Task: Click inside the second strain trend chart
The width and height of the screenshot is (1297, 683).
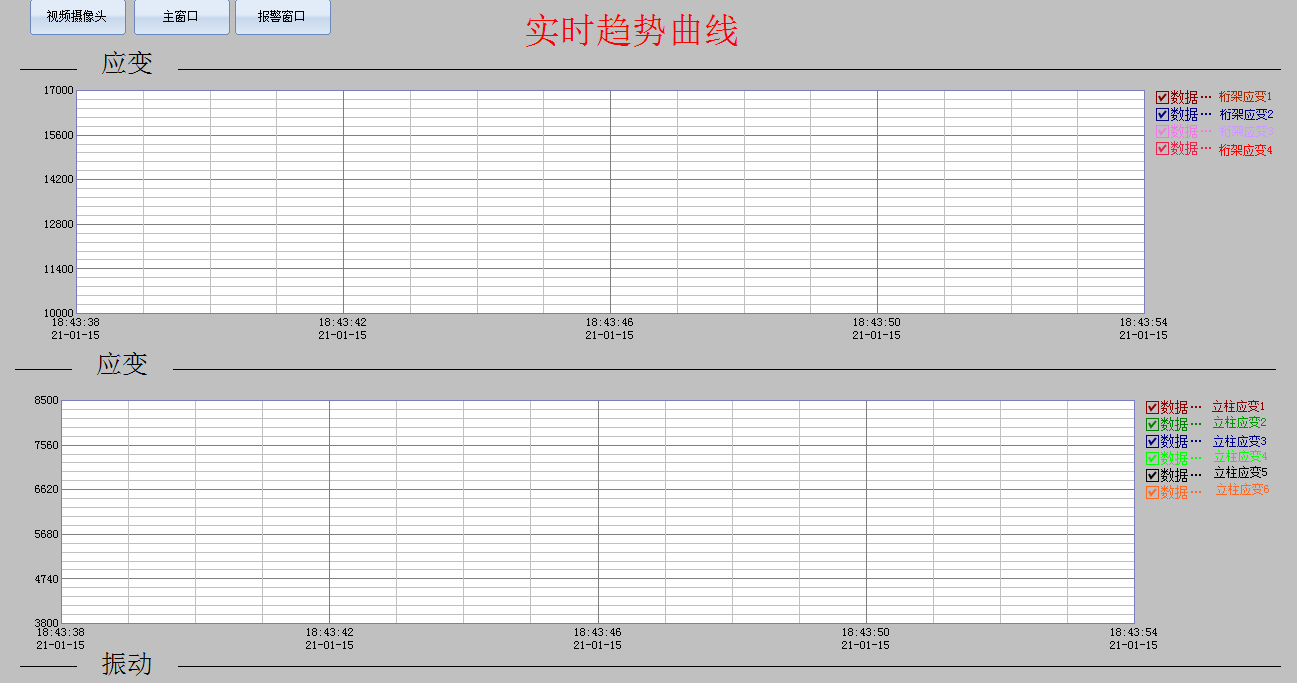Action: click(598, 512)
